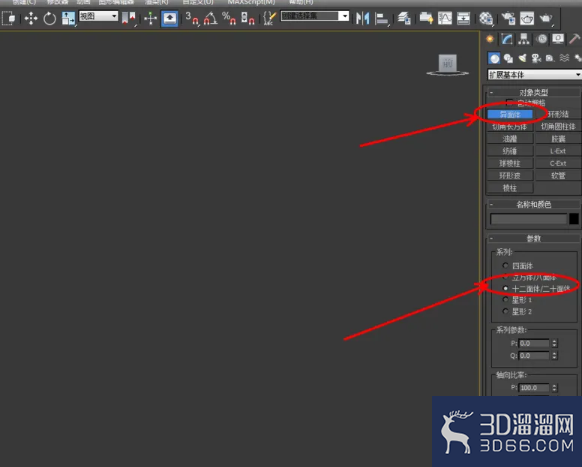Select the Lights category icon
Image resolution: width=582 pixels, height=467 pixels.
522,58
